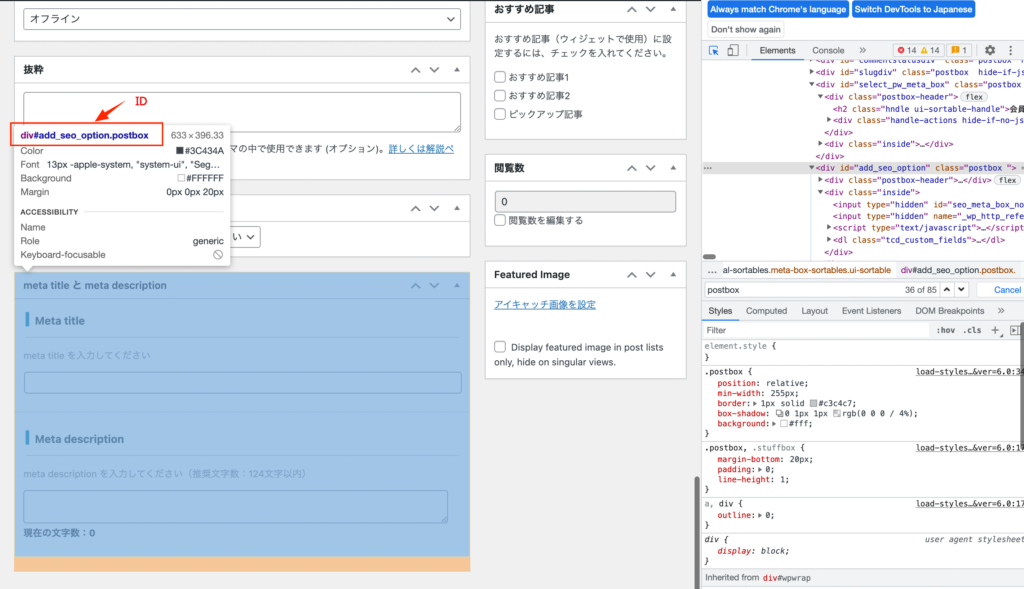
Task: Open the アイキャッチ画像を設定 link
Action: [x=545, y=304]
